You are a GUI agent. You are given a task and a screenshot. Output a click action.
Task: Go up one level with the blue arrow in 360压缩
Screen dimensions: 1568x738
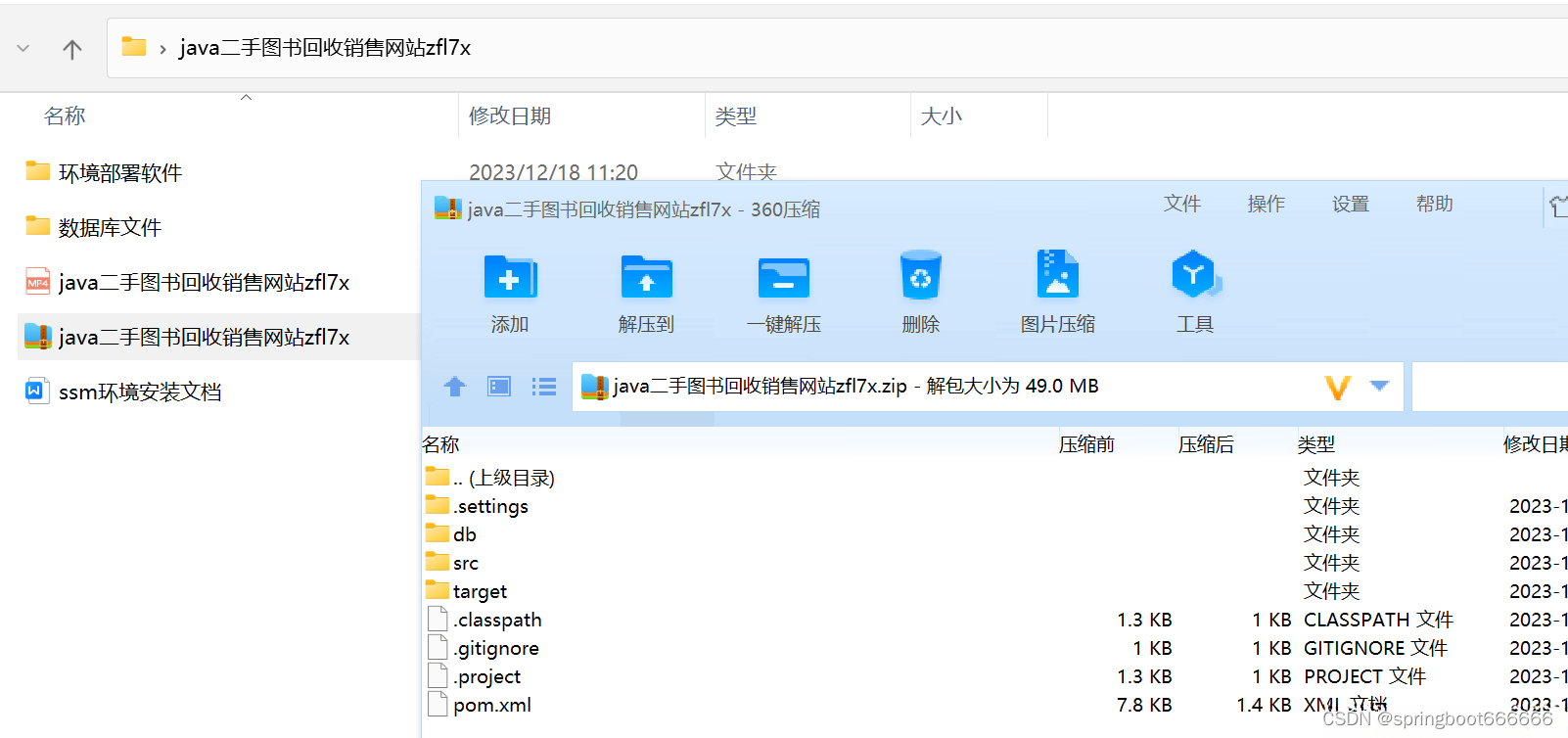tap(454, 387)
